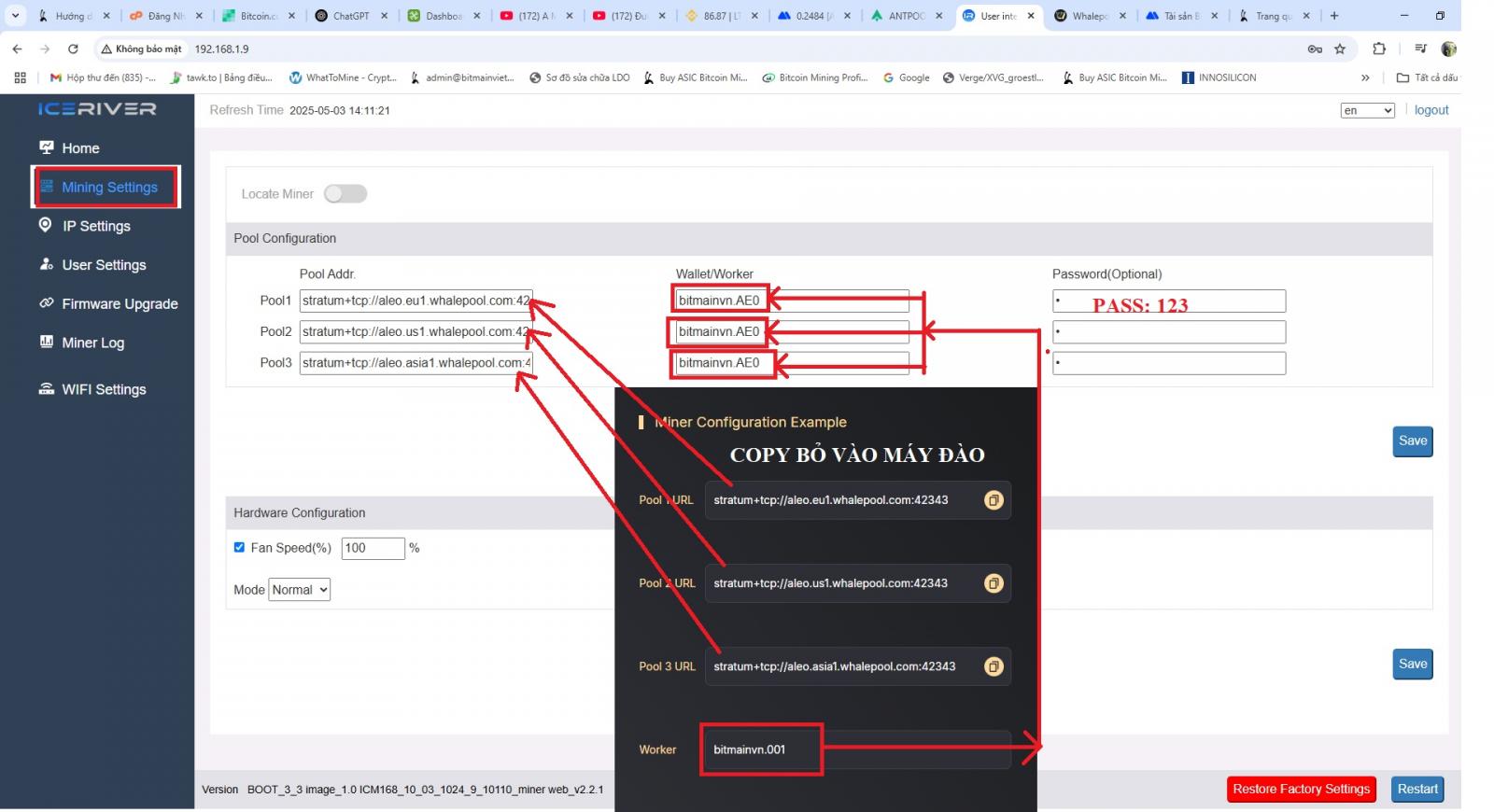
Task: Click the refresh time 2025-05-03 14:11:21
Action: (340, 110)
